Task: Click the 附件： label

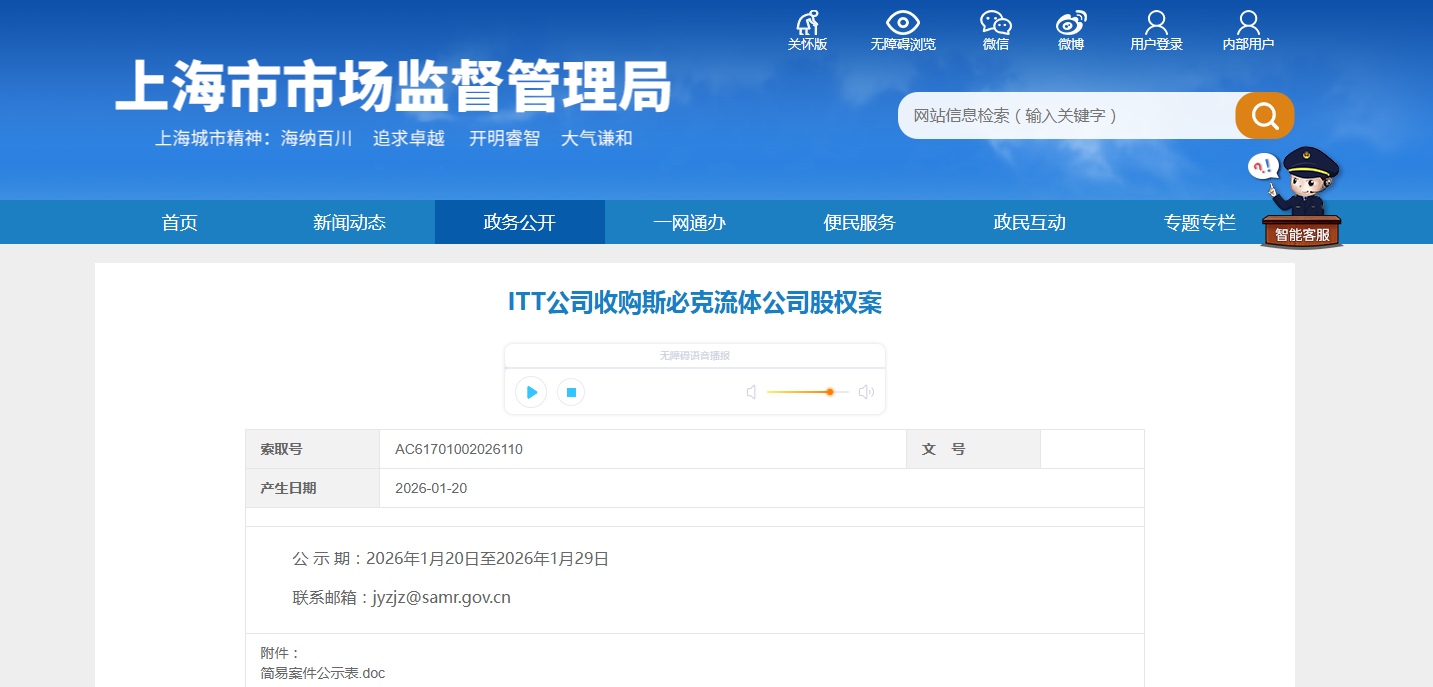Action: click(281, 653)
